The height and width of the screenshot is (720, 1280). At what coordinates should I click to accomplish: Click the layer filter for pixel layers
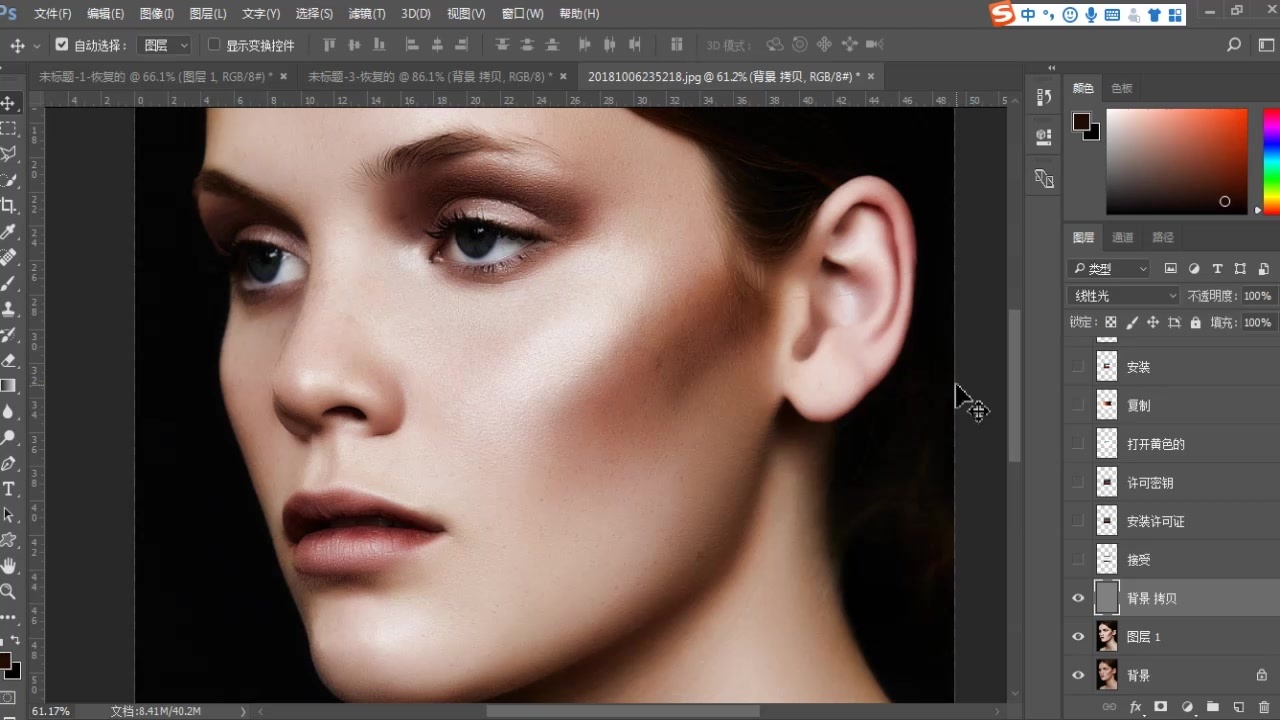point(1171,269)
